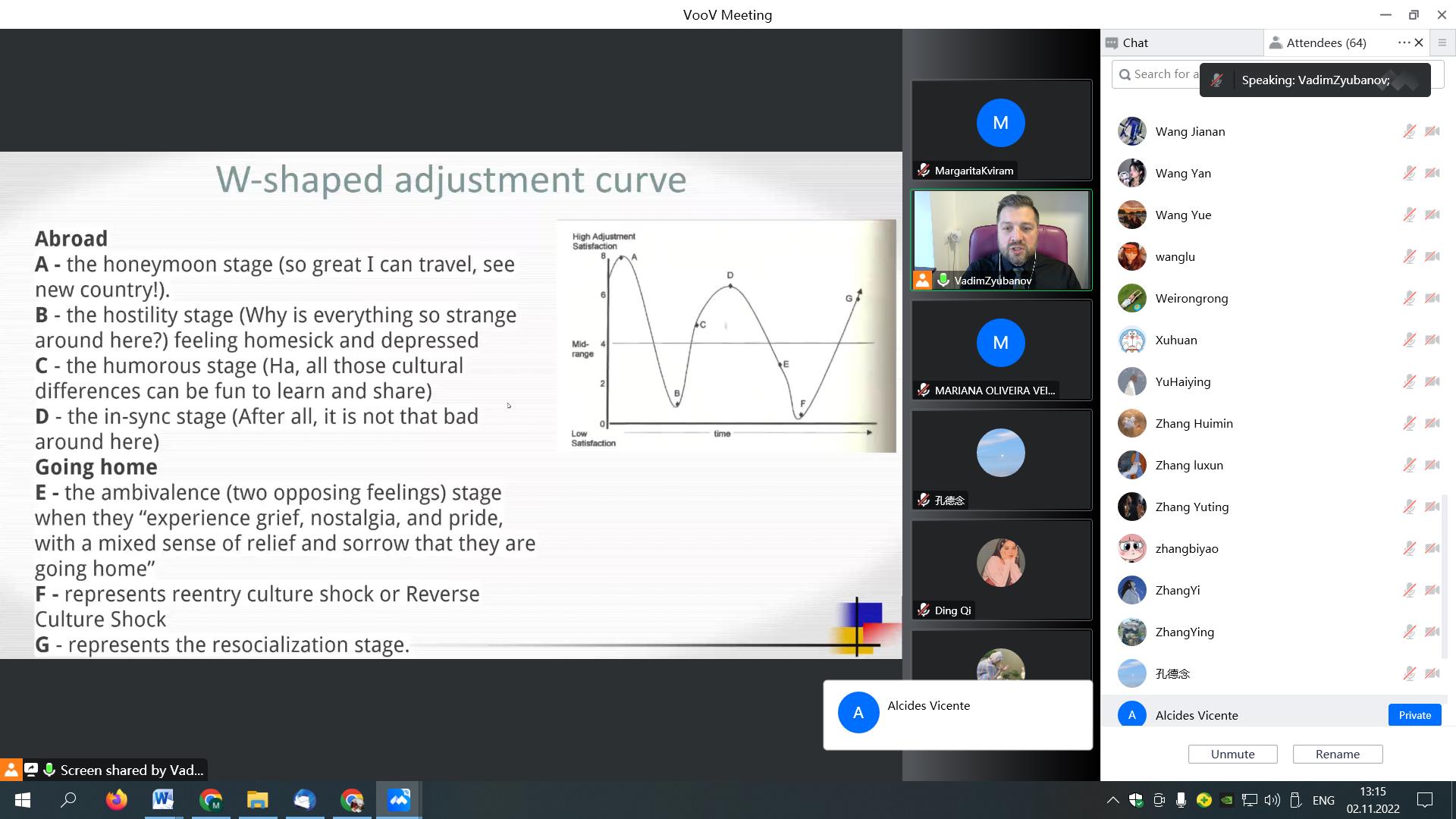Image resolution: width=1456 pixels, height=819 pixels.
Task: Select VadimZyubanov's video thumbnail
Action: (1001, 240)
